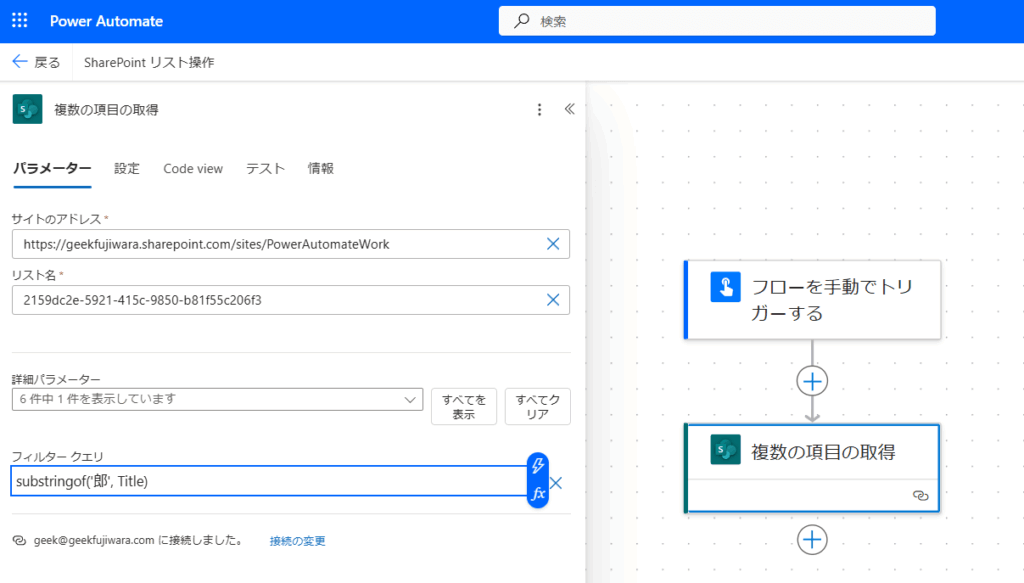Click the 複数の項目の取得 panel title

click(106, 110)
